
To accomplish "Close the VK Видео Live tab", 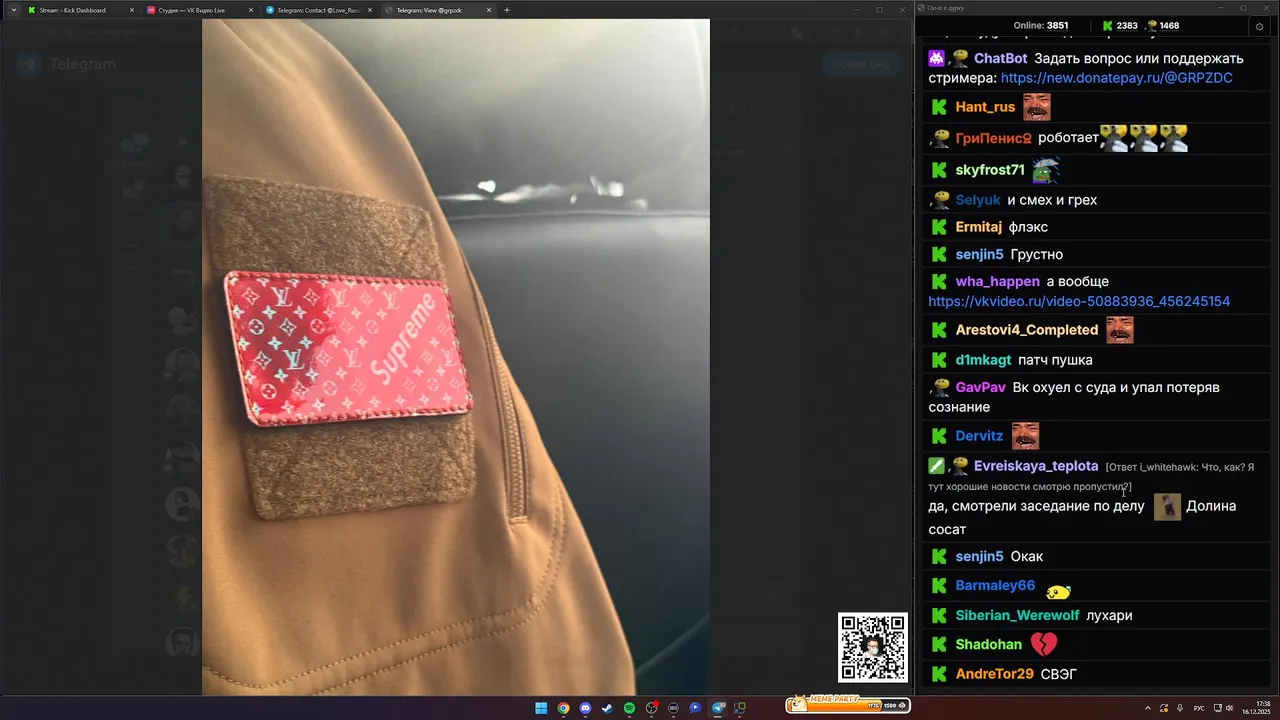I will tap(250, 10).
